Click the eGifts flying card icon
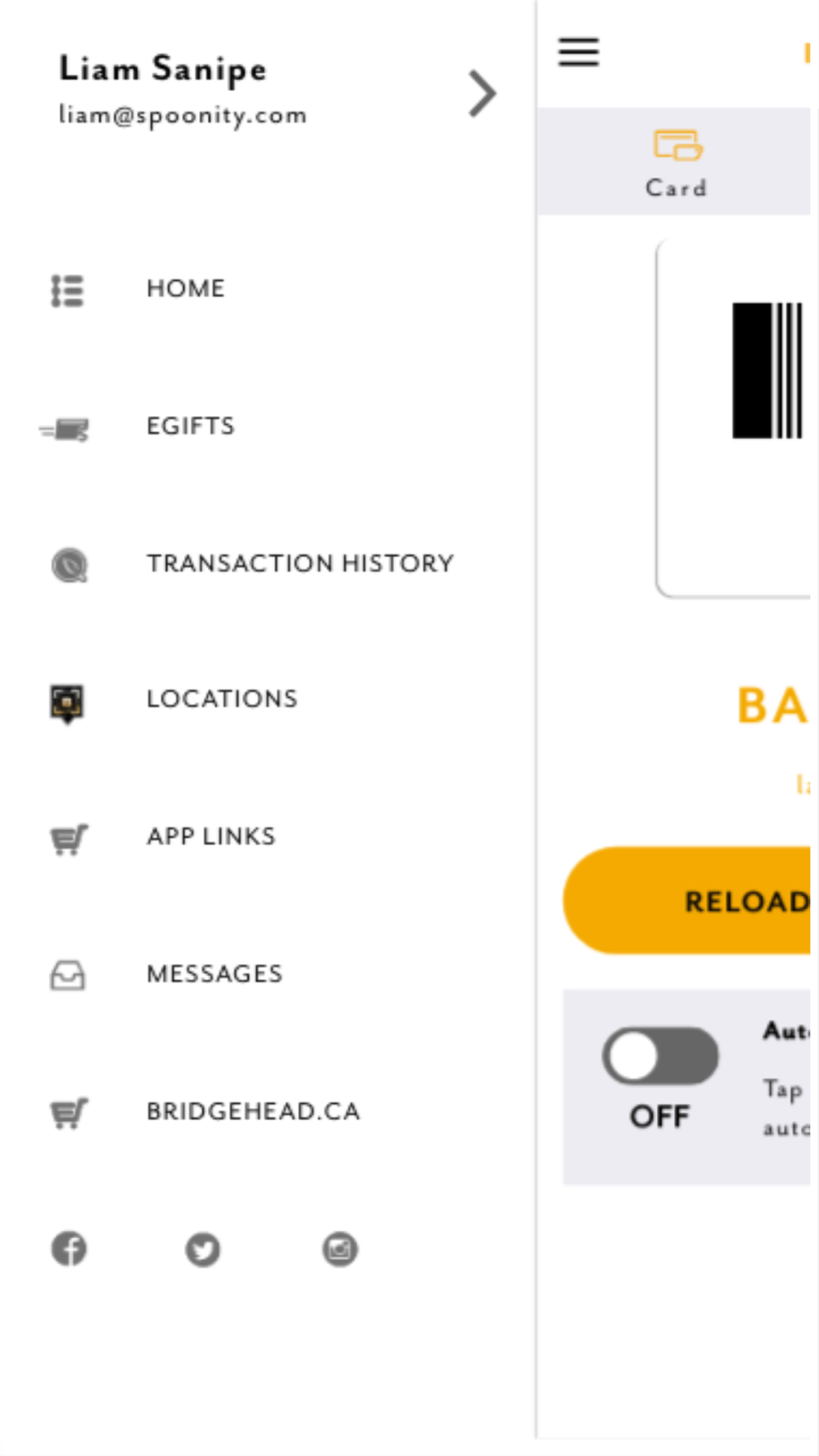Image resolution: width=819 pixels, height=1456 pixels. tap(65, 428)
